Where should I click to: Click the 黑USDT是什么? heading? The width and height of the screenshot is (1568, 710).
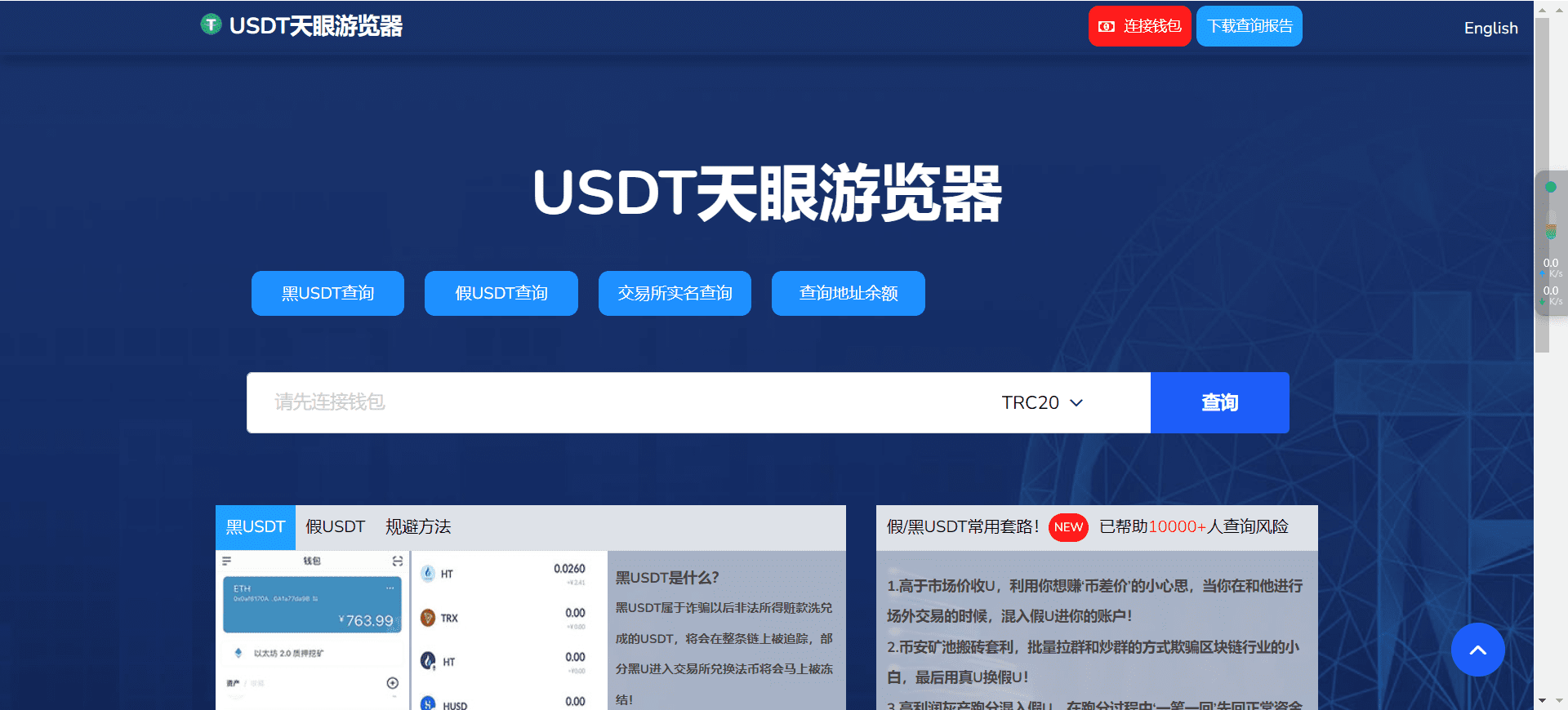pyautogui.click(x=667, y=578)
